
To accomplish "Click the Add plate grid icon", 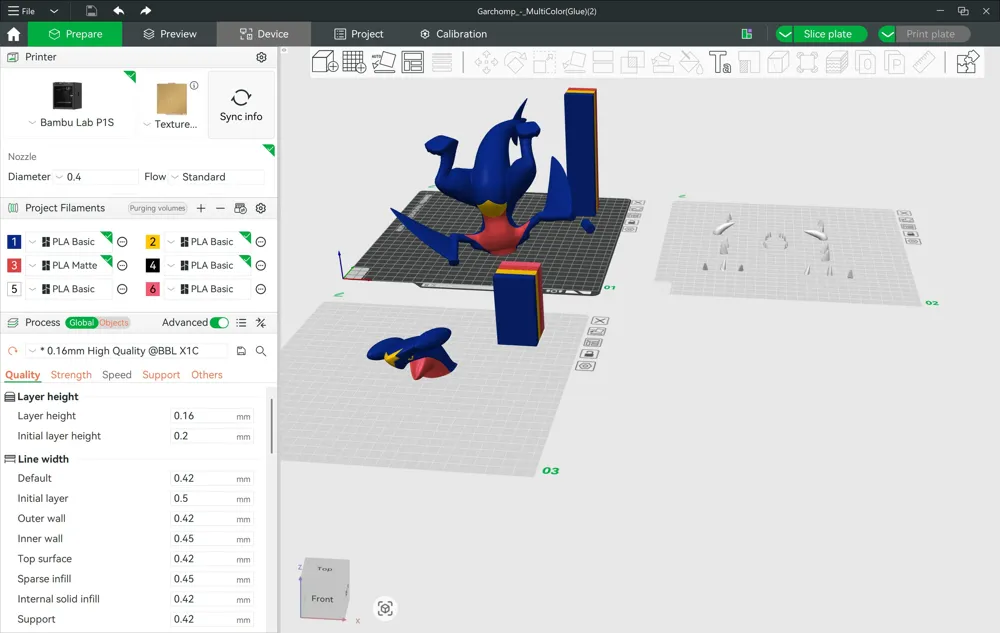I will pos(354,62).
